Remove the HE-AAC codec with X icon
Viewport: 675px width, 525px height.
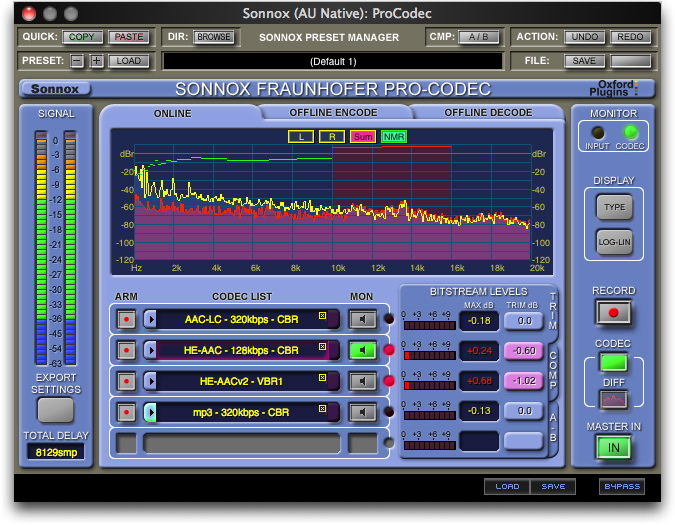click(322, 346)
